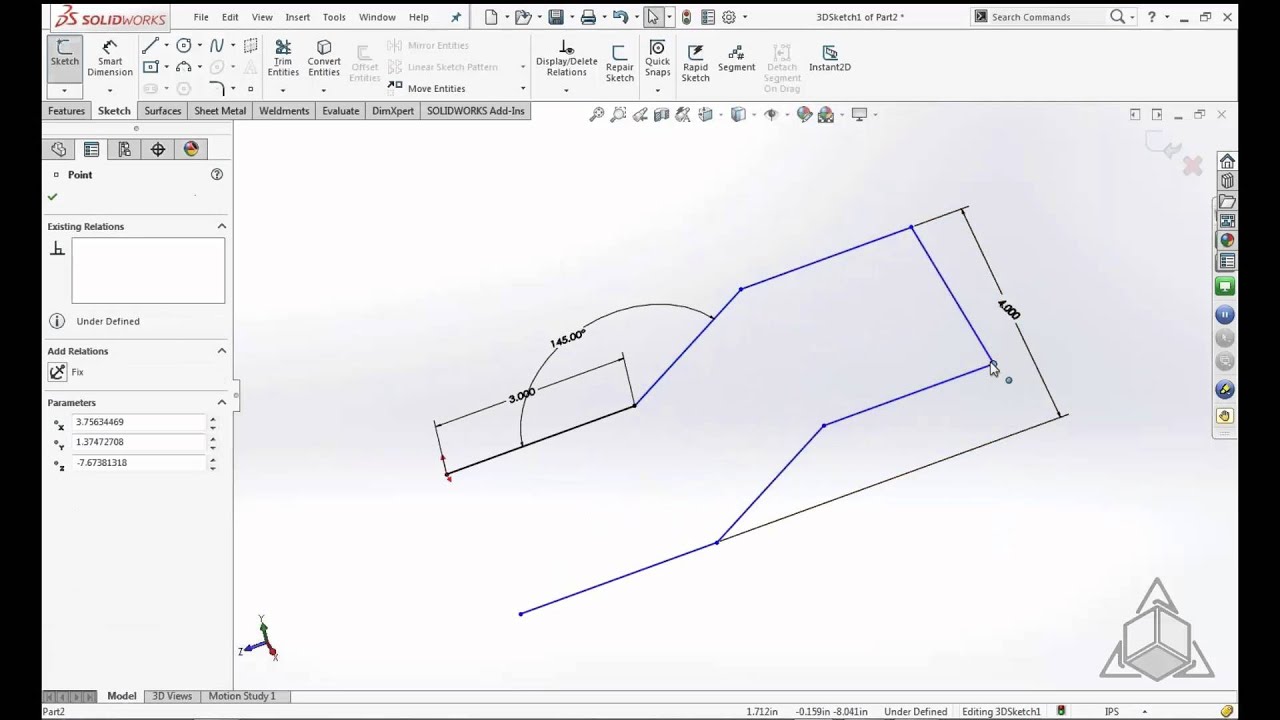Switch to the Surfaces tab
1280x720 pixels.
point(162,111)
